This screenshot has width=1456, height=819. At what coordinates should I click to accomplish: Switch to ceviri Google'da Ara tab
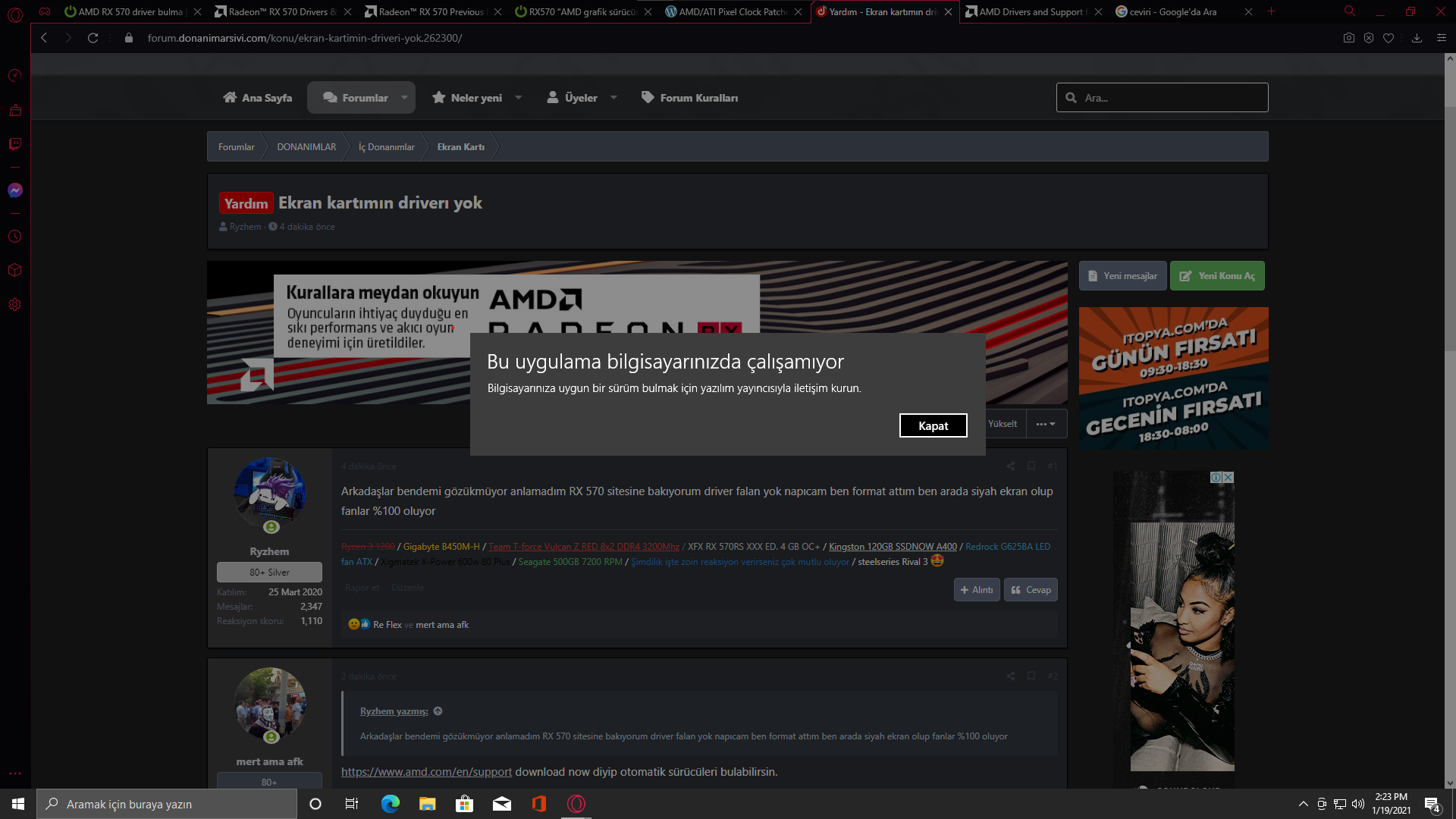coord(1175,12)
